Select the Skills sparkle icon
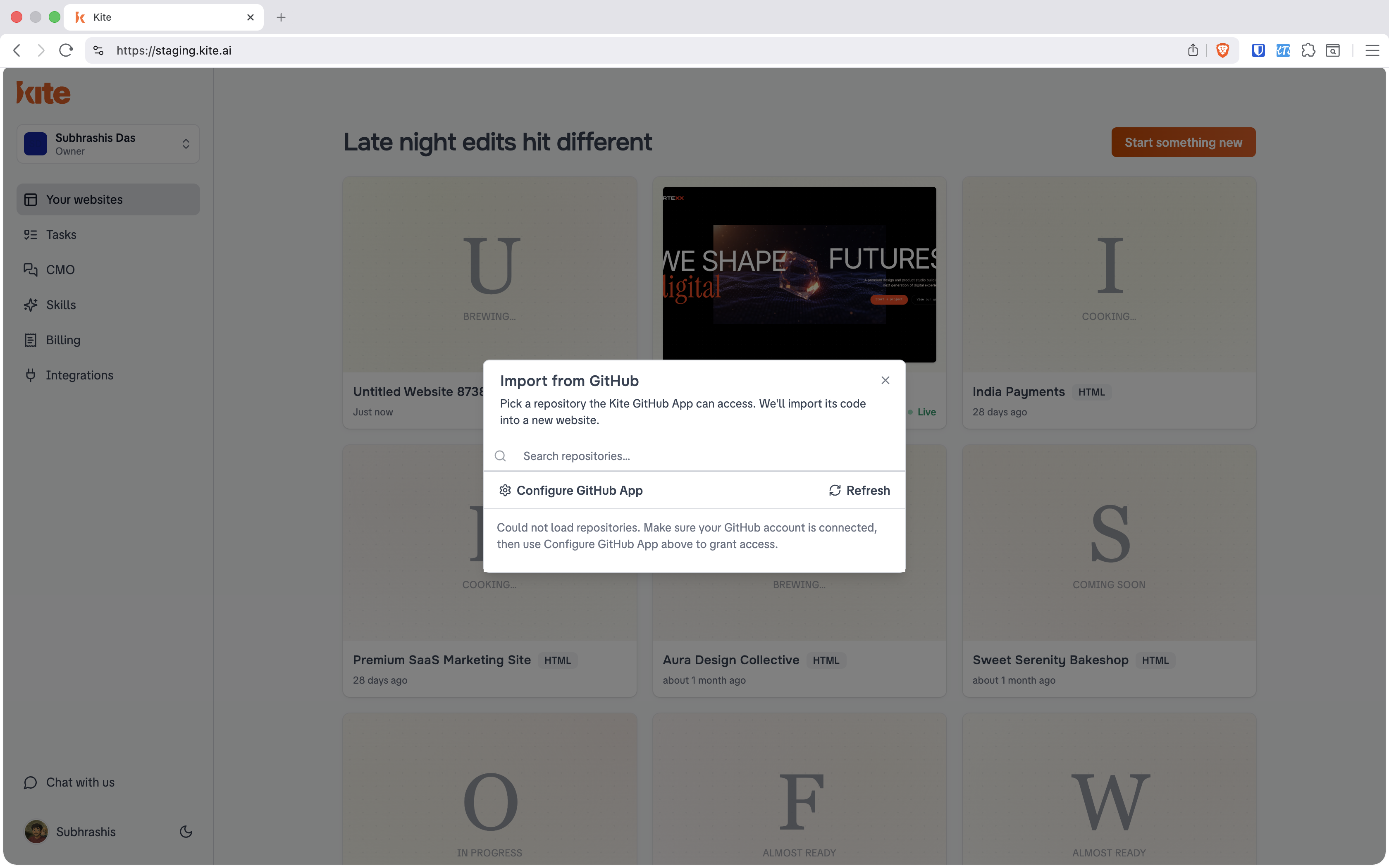The image size is (1389, 868). [31, 305]
